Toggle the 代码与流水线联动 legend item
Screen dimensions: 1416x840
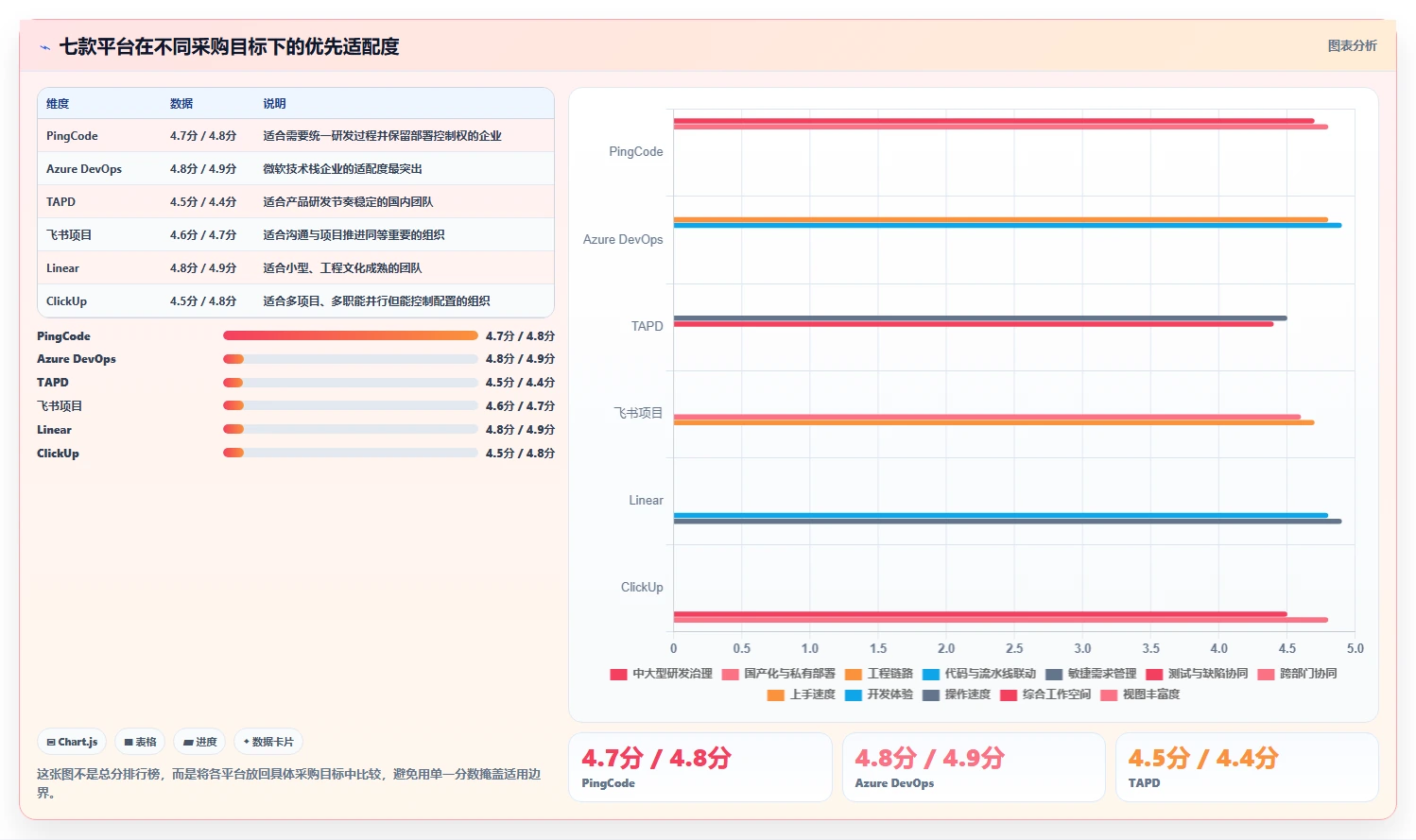pyautogui.click(x=978, y=674)
